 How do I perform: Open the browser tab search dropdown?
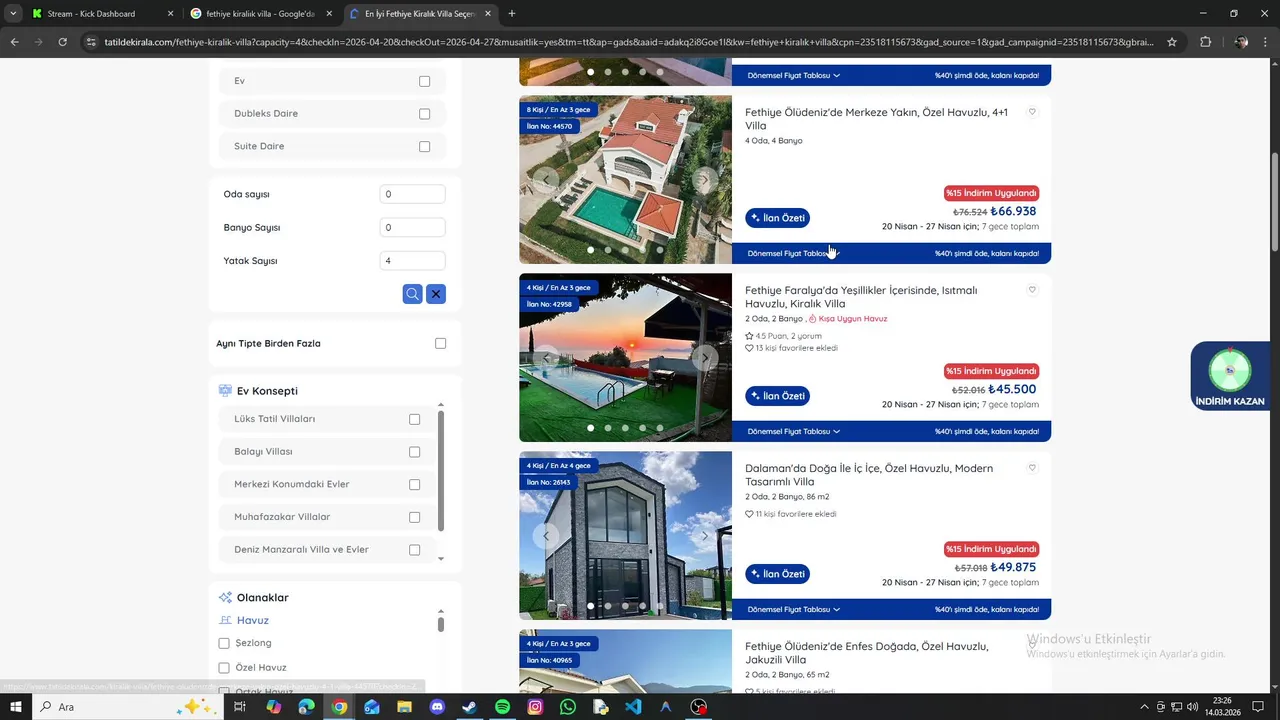(13, 14)
